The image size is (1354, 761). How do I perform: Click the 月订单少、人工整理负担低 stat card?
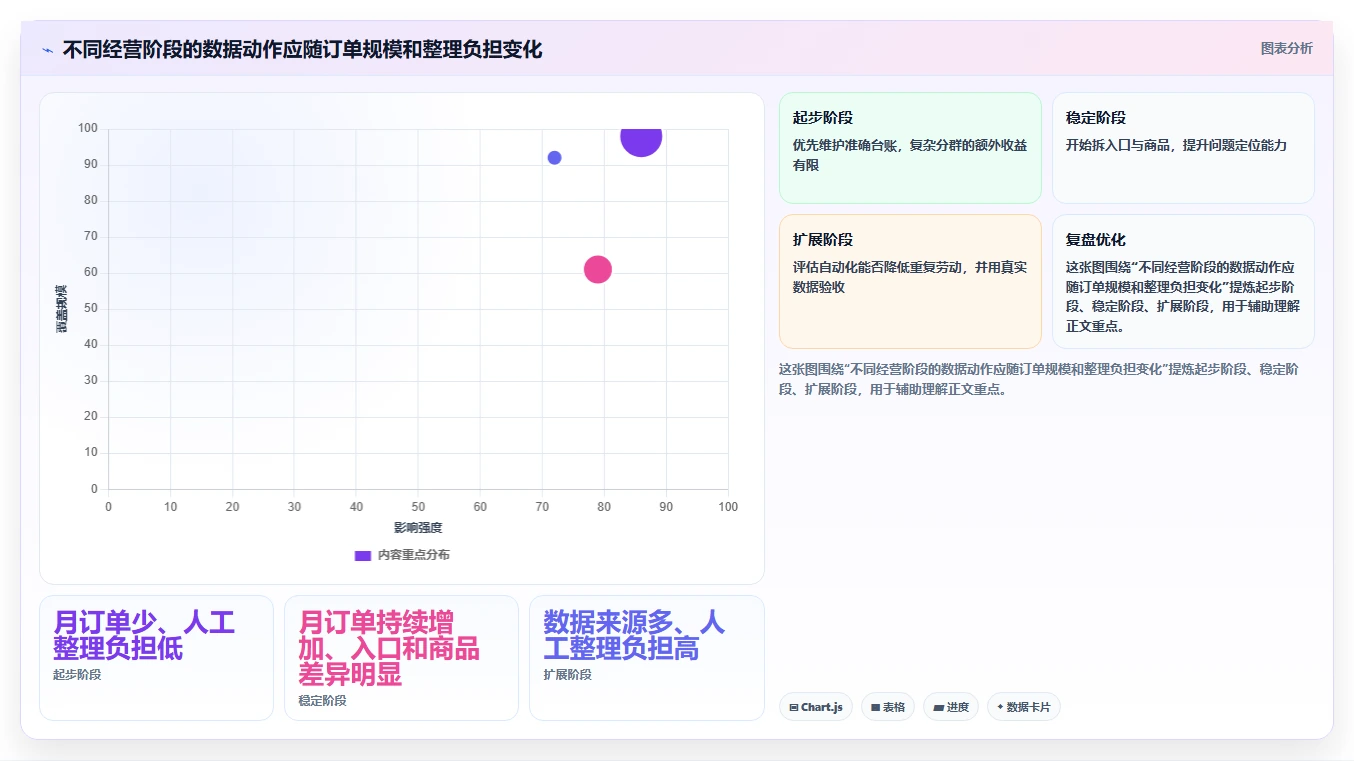click(x=156, y=658)
